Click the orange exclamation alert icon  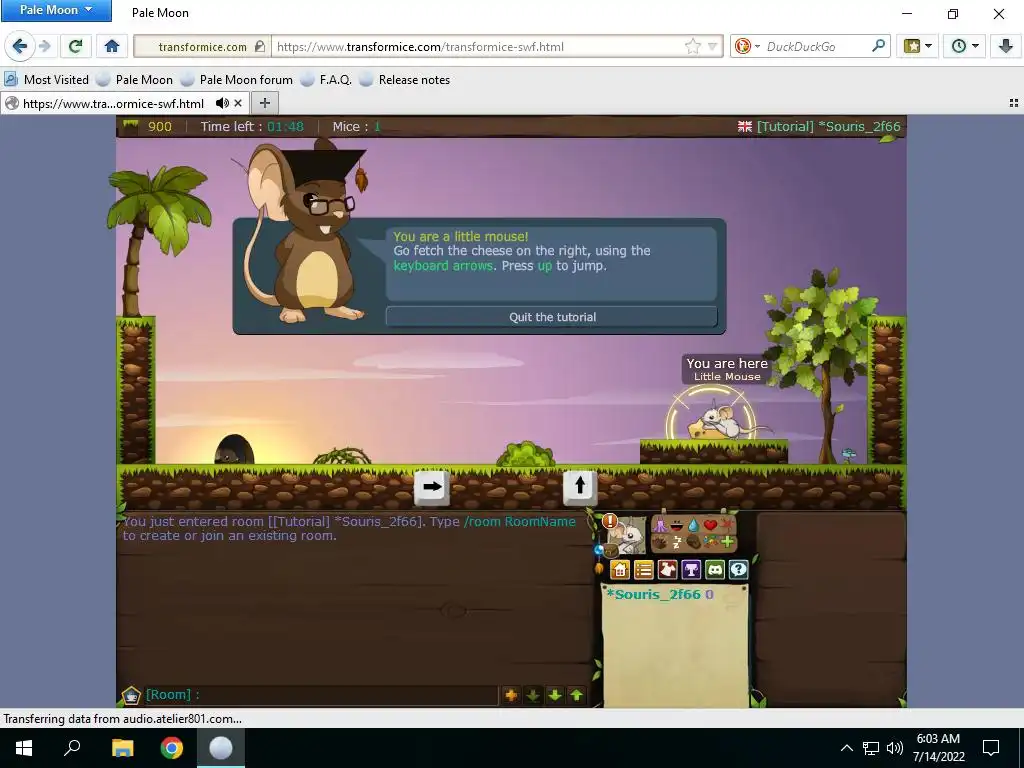(610, 520)
